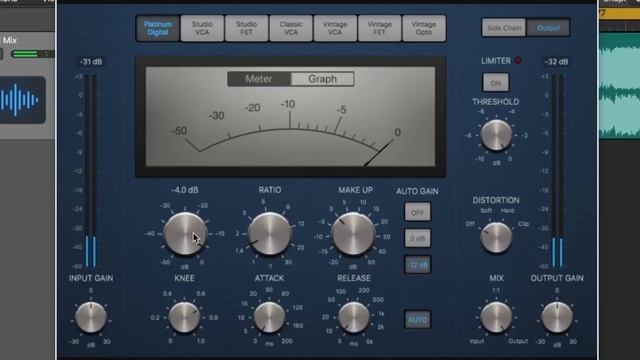The width and height of the screenshot is (640, 360).
Task: Click the Input Gain knob
Action: (91, 318)
